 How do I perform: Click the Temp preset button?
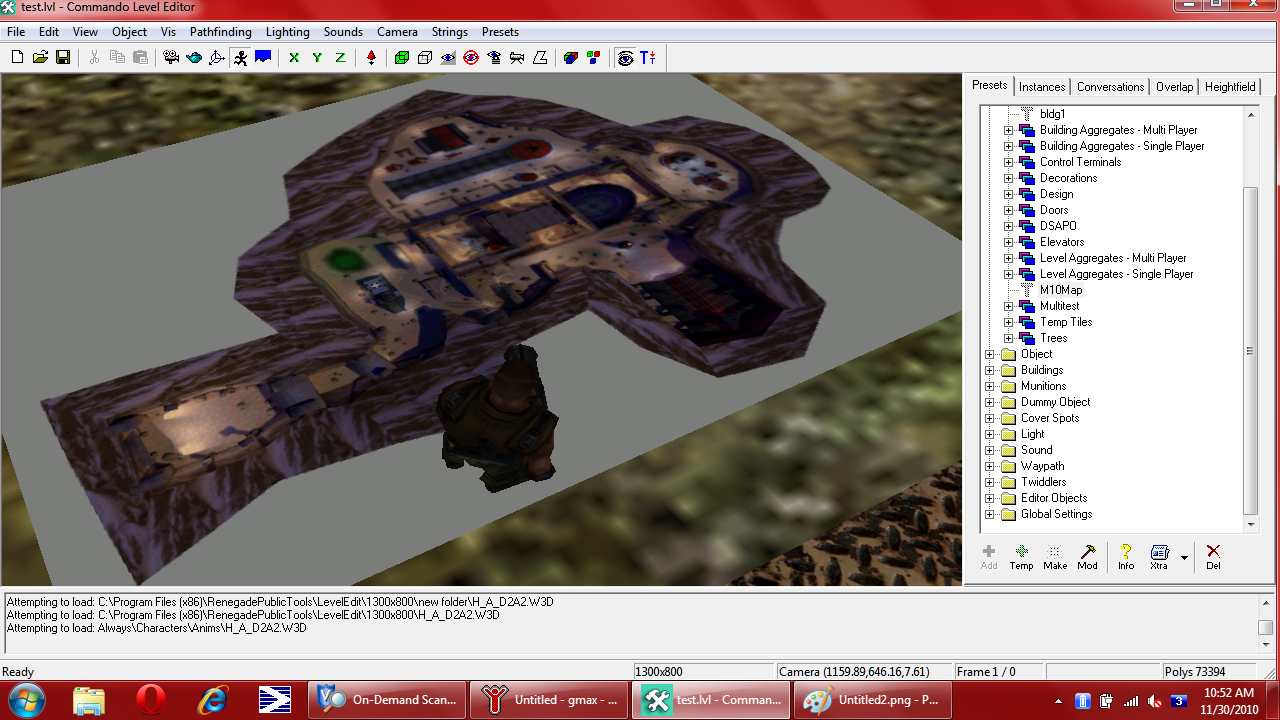[x=1021, y=556]
